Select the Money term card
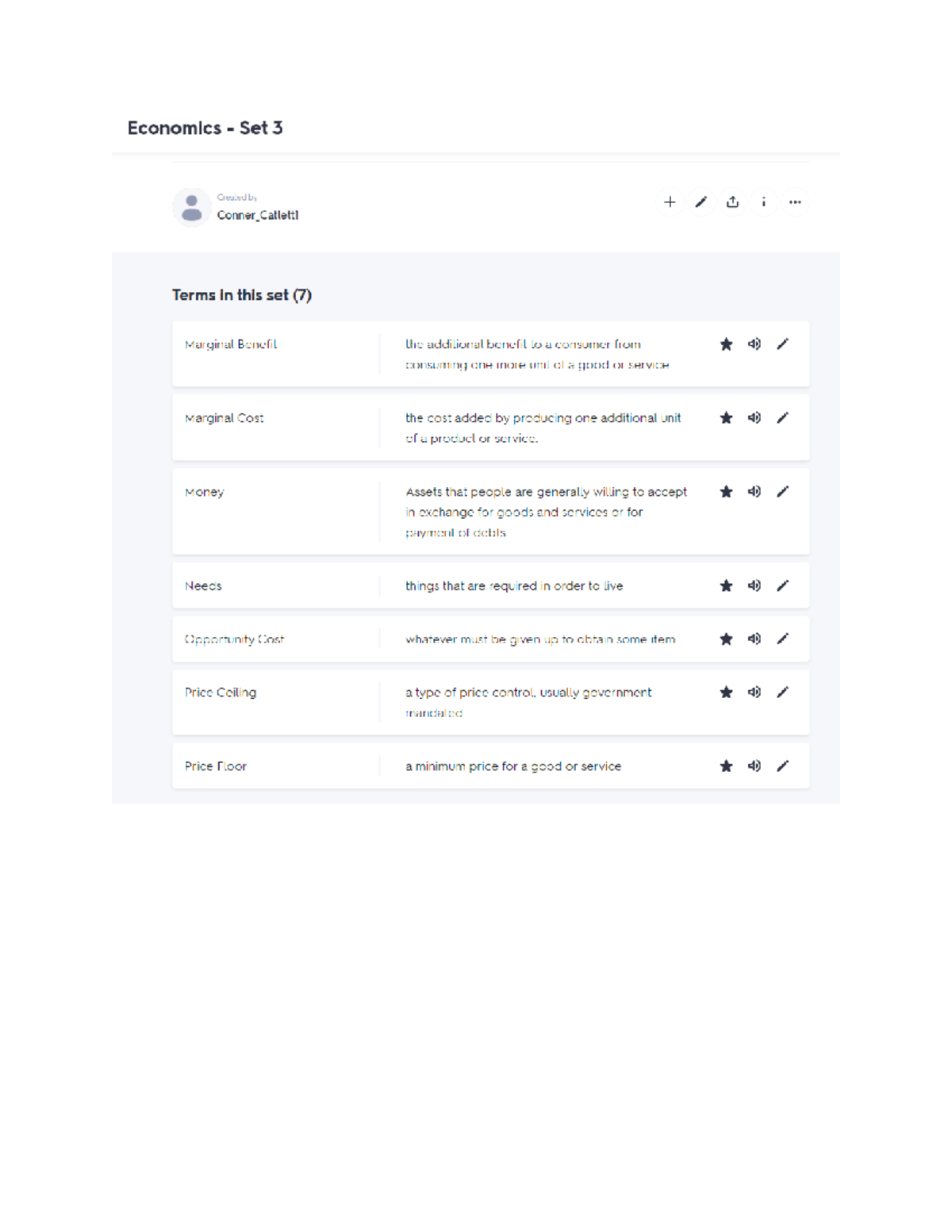 click(x=491, y=511)
